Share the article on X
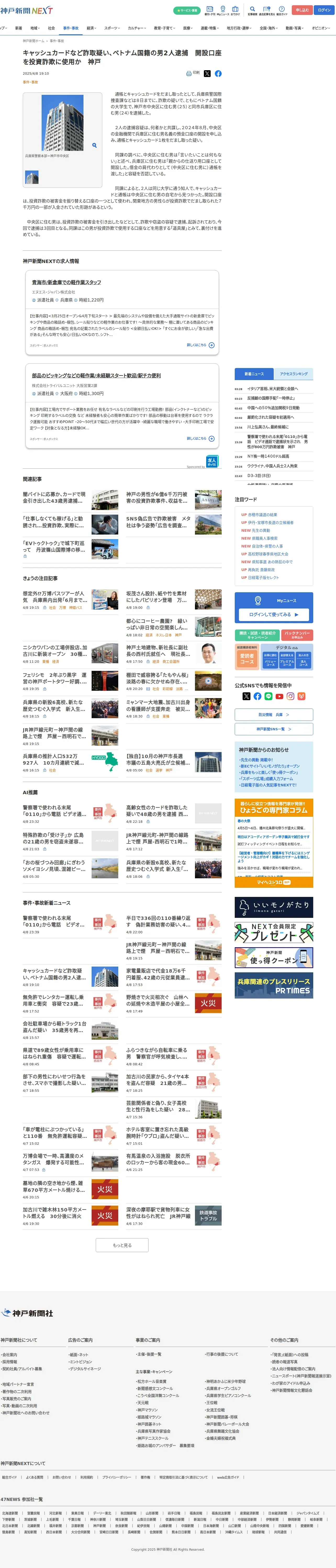 [207, 73]
